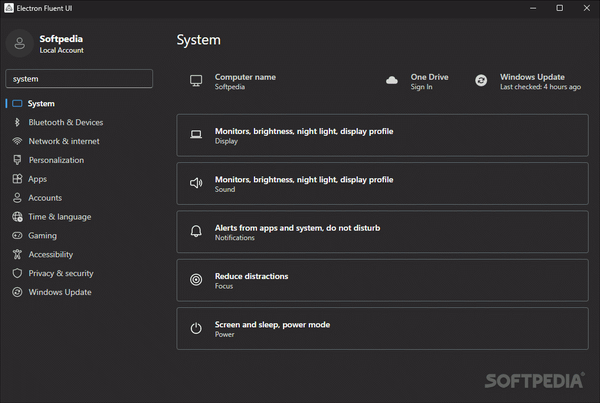Click the Electron Fluent UI app icon
600x403 pixels.
(9, 8)
